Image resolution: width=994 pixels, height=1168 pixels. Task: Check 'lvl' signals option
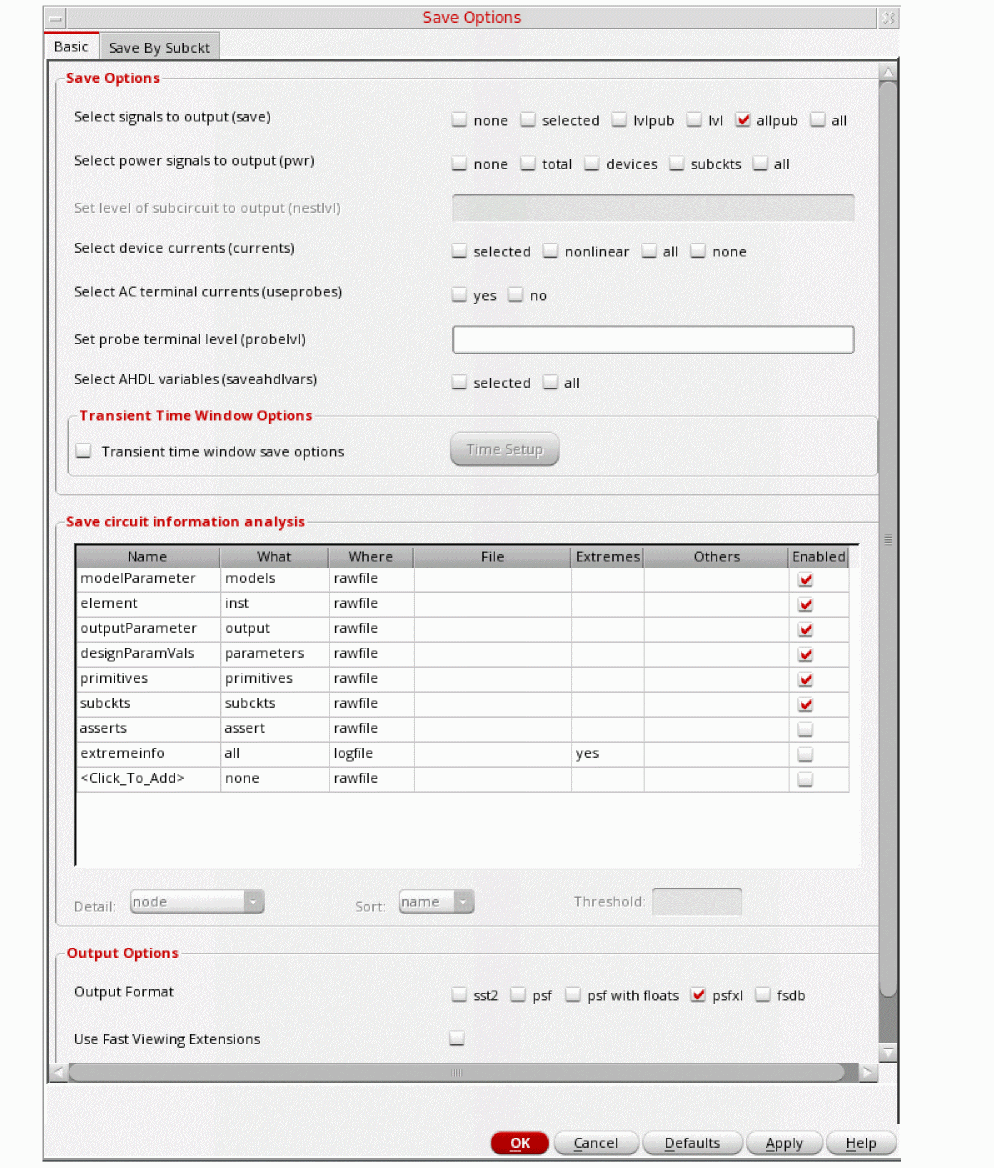694,119
